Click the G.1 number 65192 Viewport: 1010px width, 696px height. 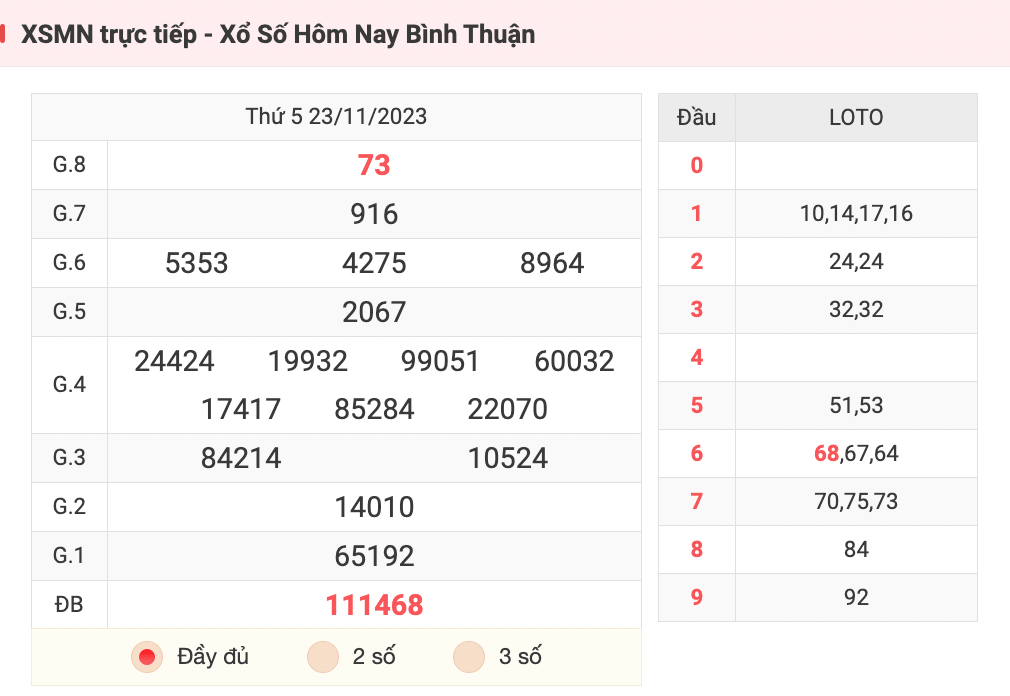click(x=374, y=556)
